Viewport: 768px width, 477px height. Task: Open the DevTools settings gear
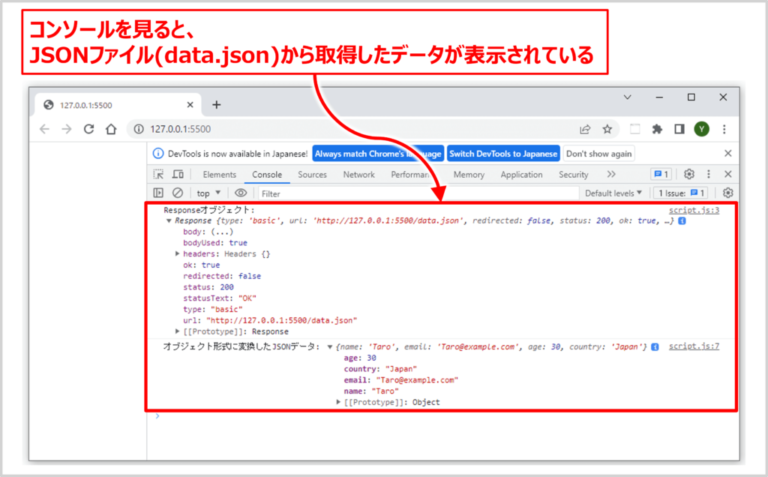tap(689, 174)
